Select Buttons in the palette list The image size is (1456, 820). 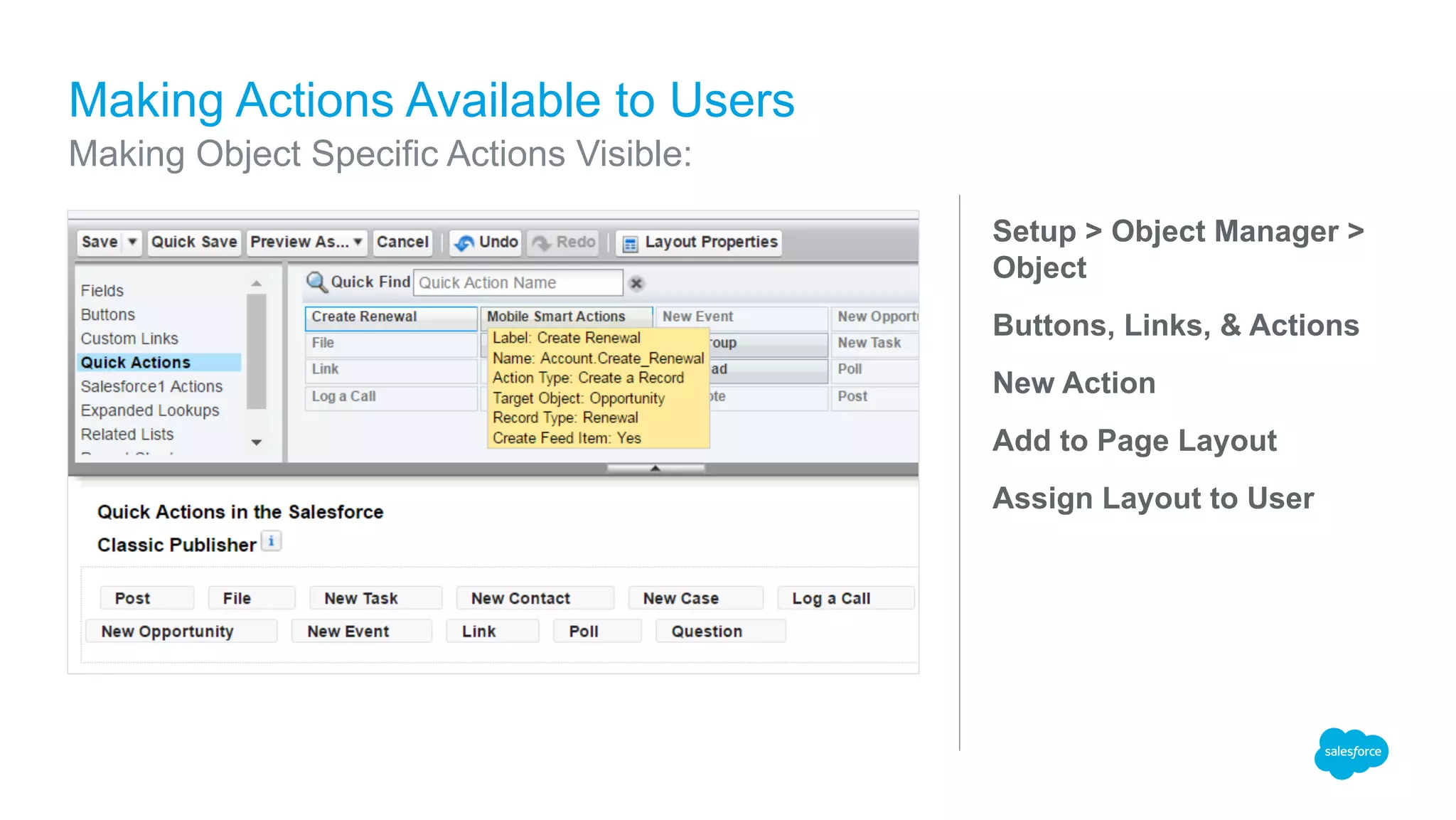coord(108,314)
